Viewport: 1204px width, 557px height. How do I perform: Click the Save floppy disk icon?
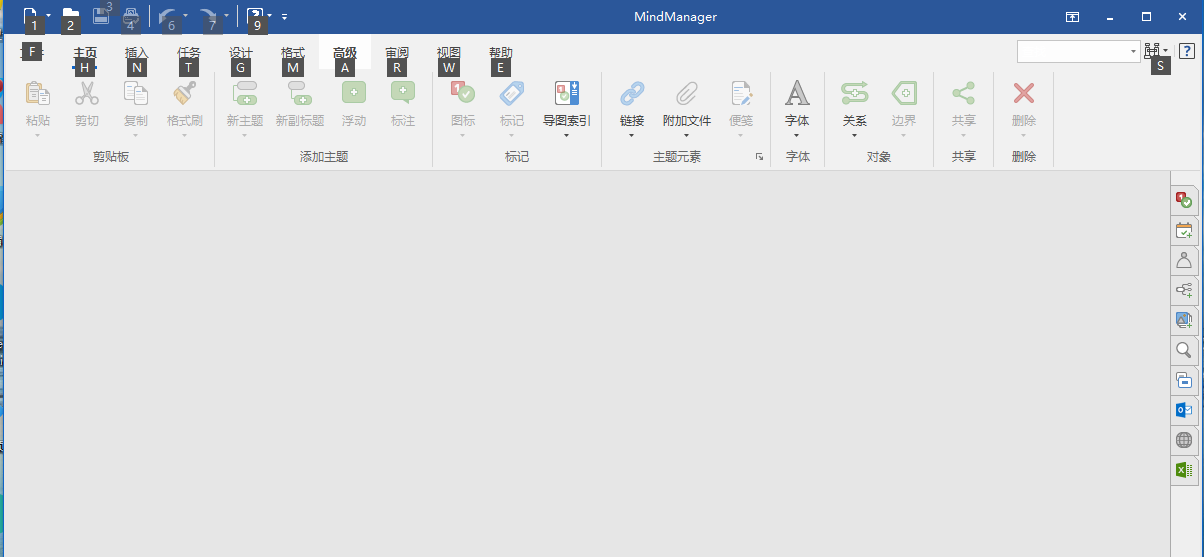pos(101,16)
